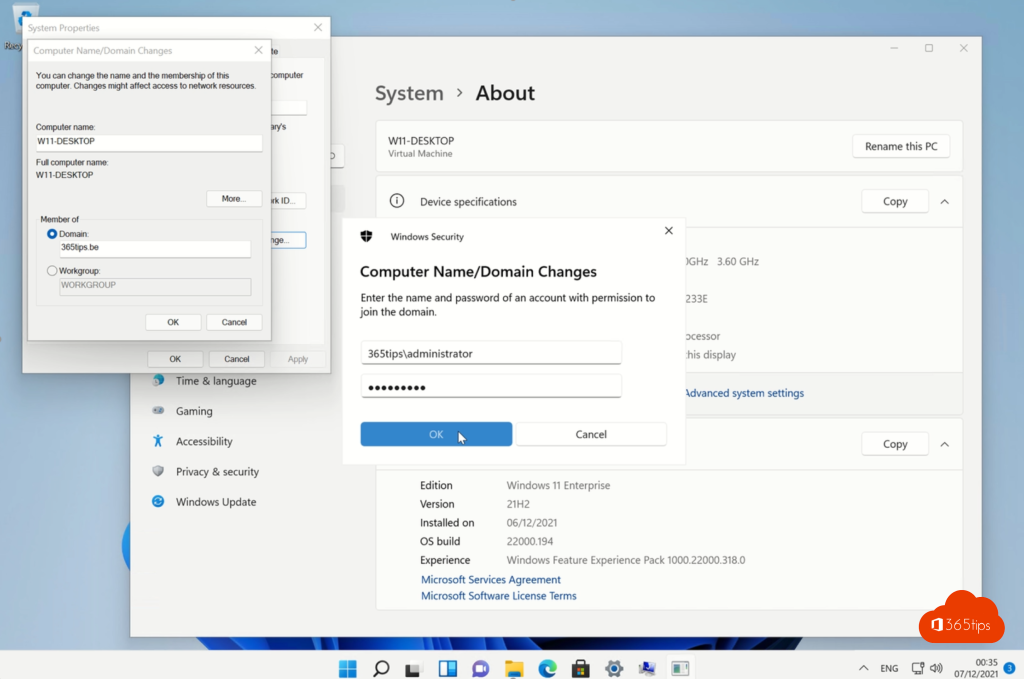Go back to System in breadcrumb
1024x679 pixels.
tap(409, 93)
